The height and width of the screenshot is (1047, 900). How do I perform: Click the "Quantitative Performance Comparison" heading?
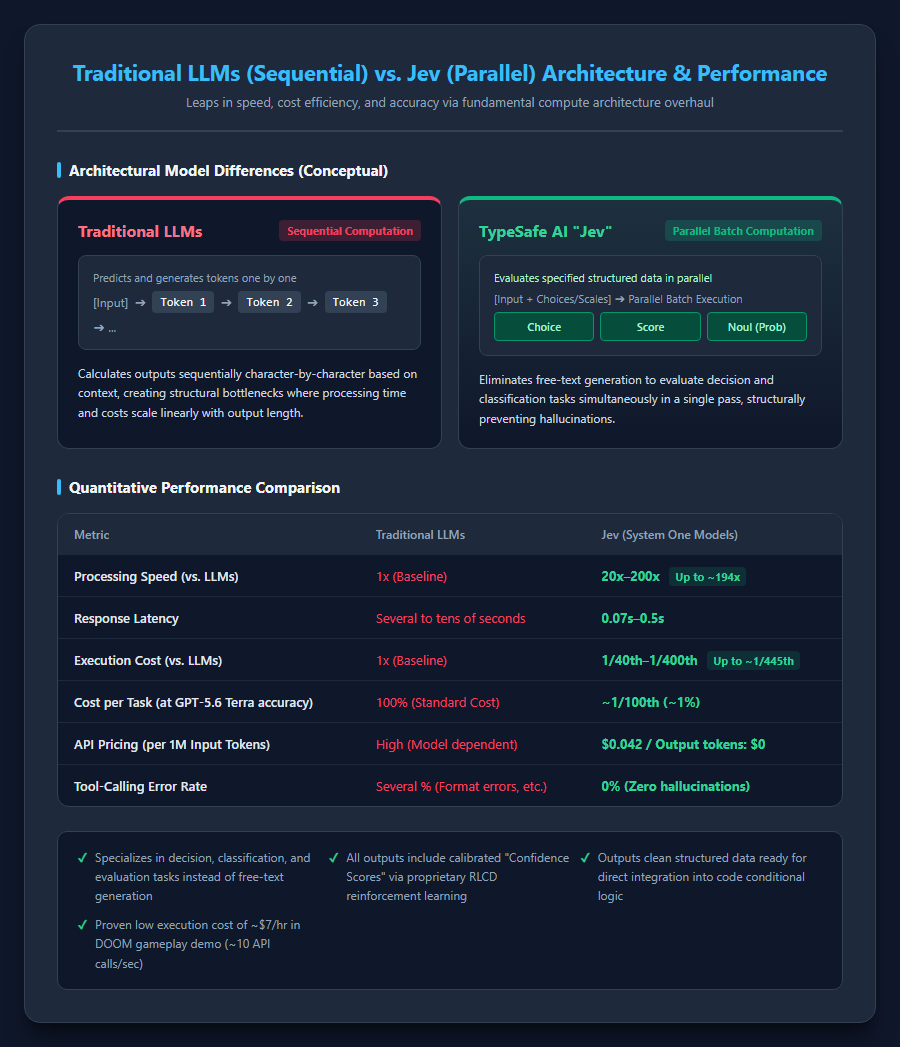pyautogui.click(x=204, y=488)
